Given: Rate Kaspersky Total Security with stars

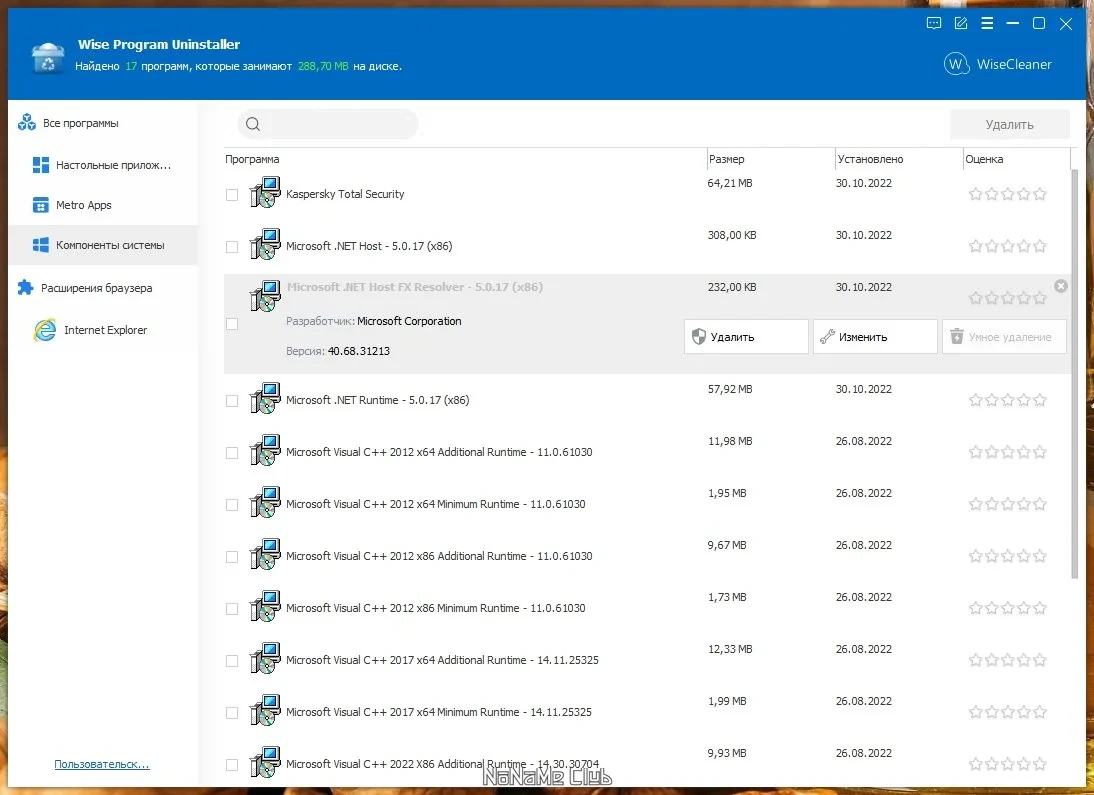Looking at the screenshot, I should point(1007,194).
